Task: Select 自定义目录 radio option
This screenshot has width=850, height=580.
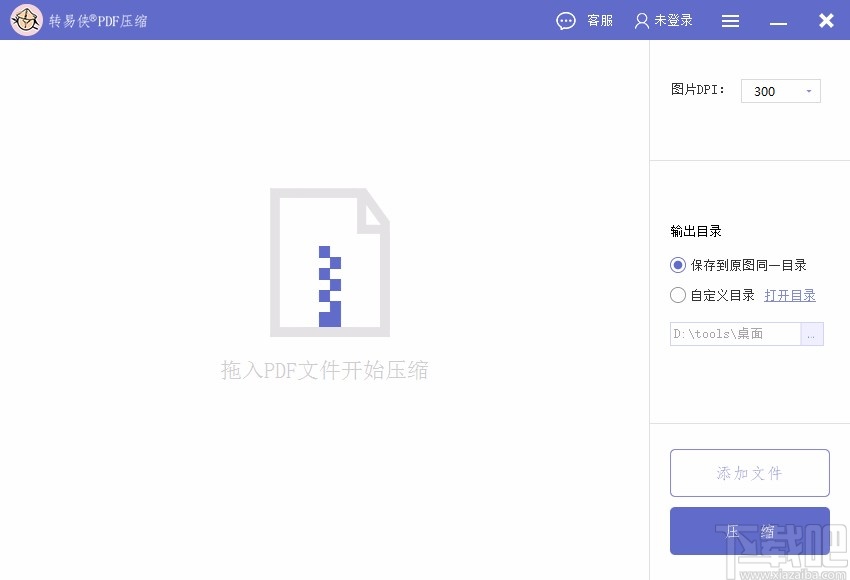Action: click(678, 295)
